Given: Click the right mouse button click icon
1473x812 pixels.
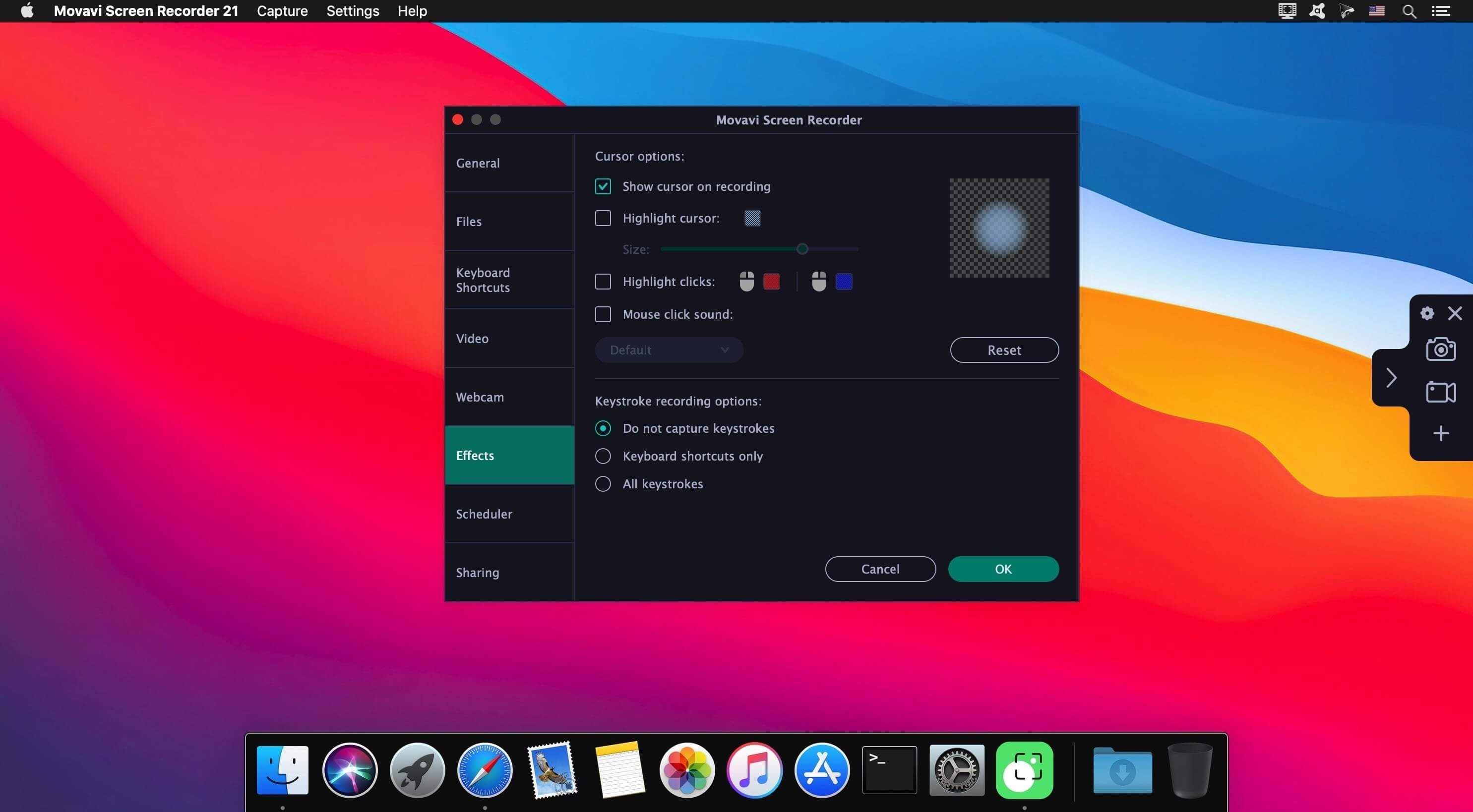Looking at the screenshot, I should click(819, 282).
